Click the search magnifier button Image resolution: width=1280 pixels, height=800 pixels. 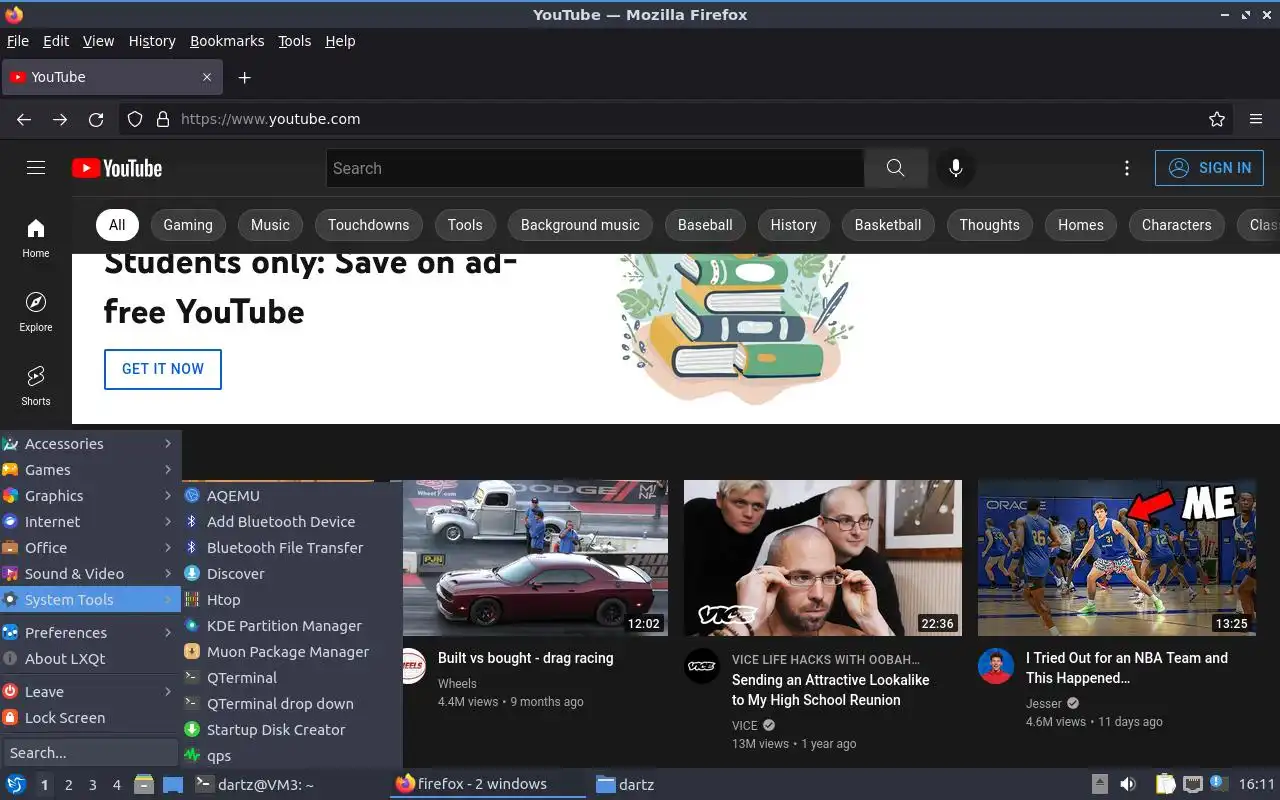[896, 168]
